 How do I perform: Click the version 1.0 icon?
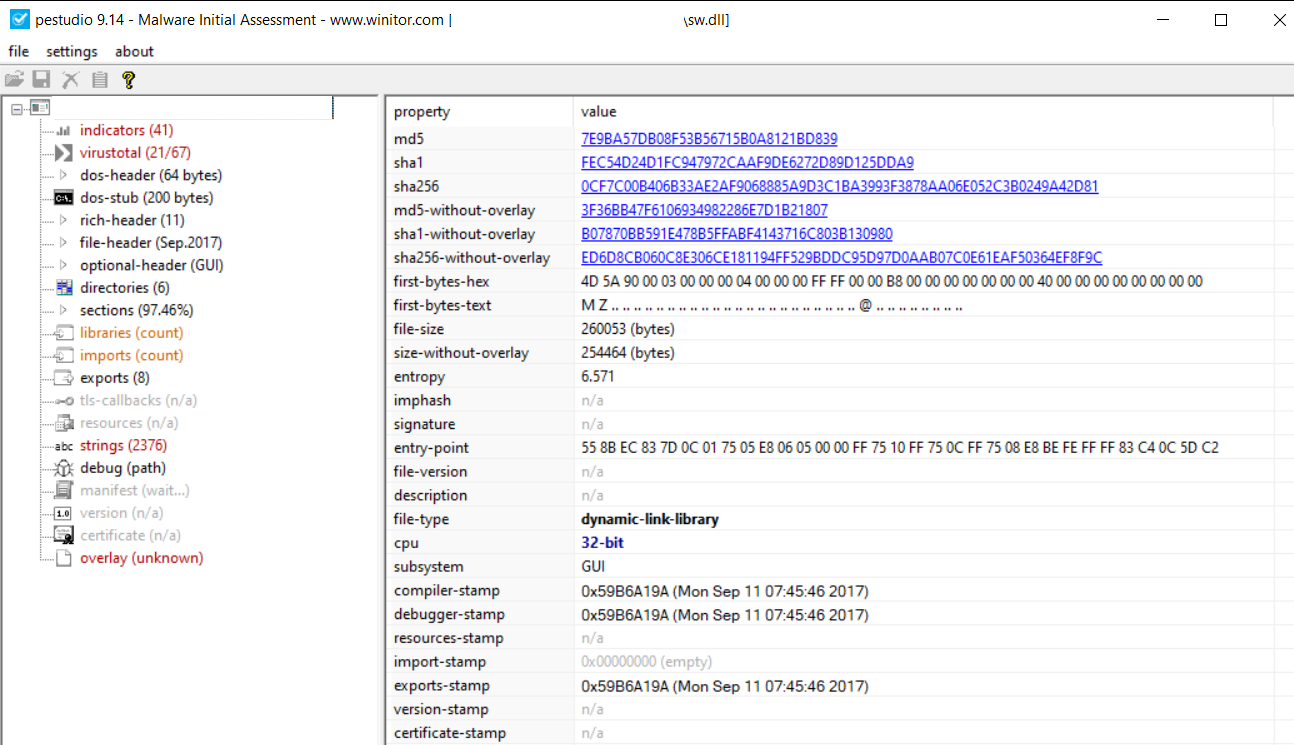pyautogui.click(x=64, y=513)
